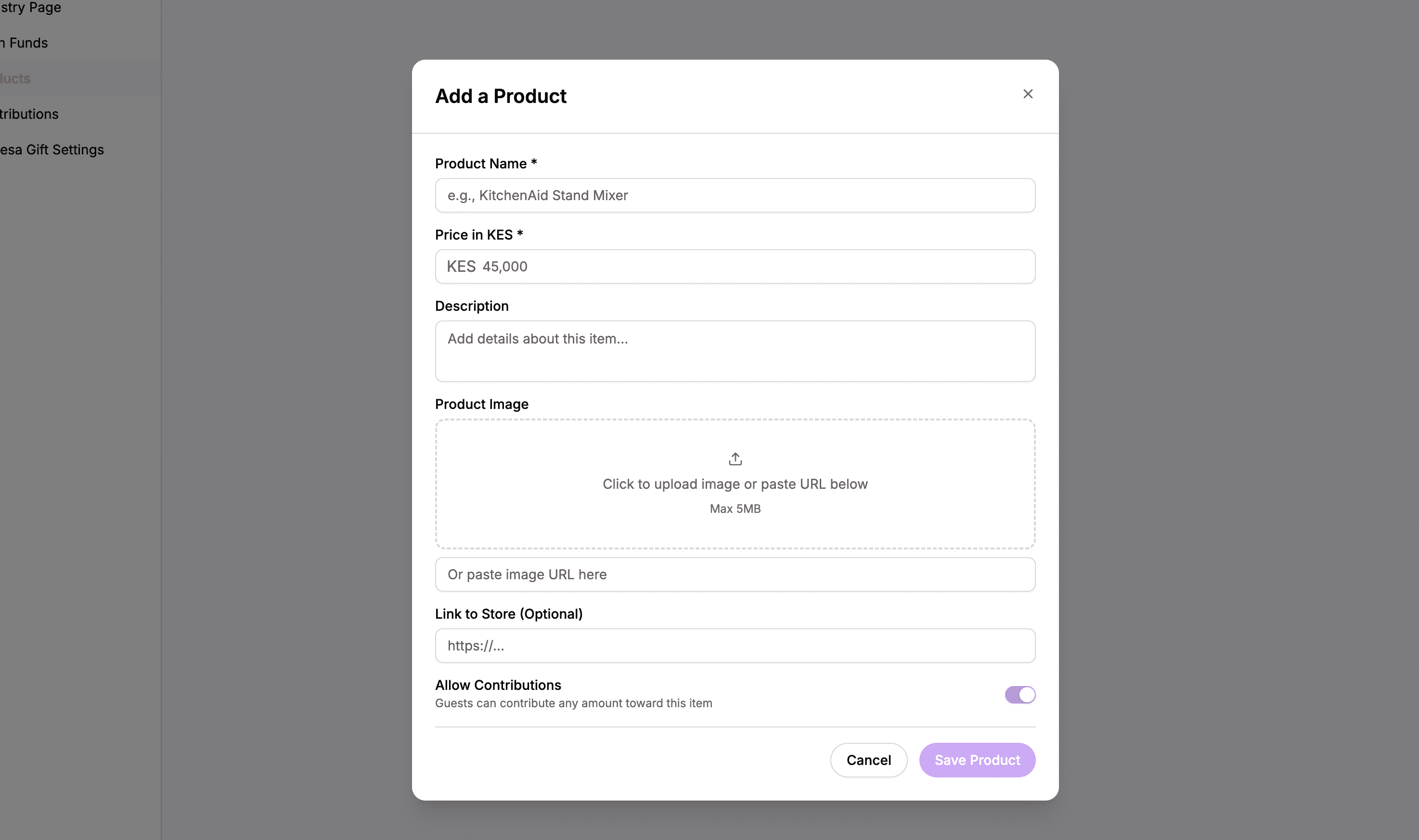The height and width of the screenshot is (840, 1419).
Task: Click the Cancel button
Action: pyautogui.click(x=869, y=760)
